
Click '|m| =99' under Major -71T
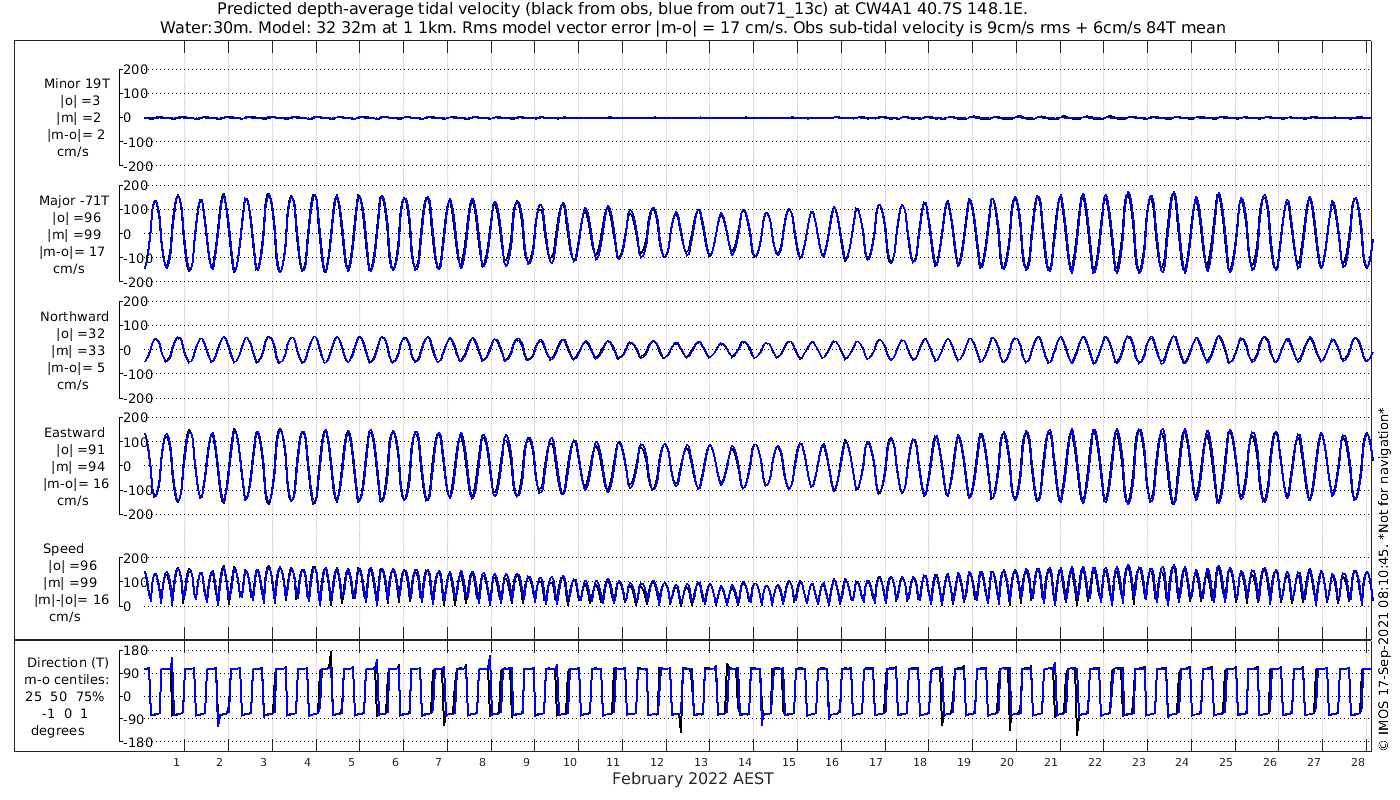click(x=77, y=235)
